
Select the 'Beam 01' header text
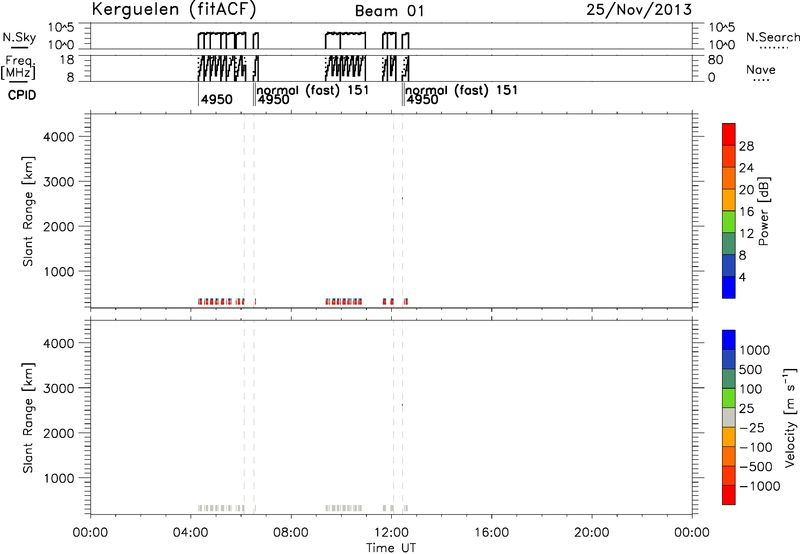(389, 11)
